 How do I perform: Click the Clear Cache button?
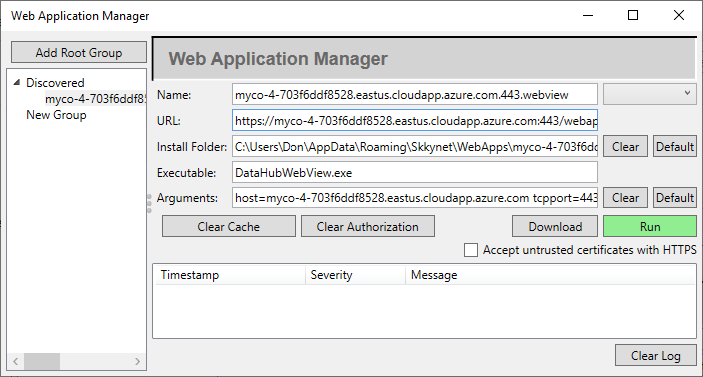229,226
